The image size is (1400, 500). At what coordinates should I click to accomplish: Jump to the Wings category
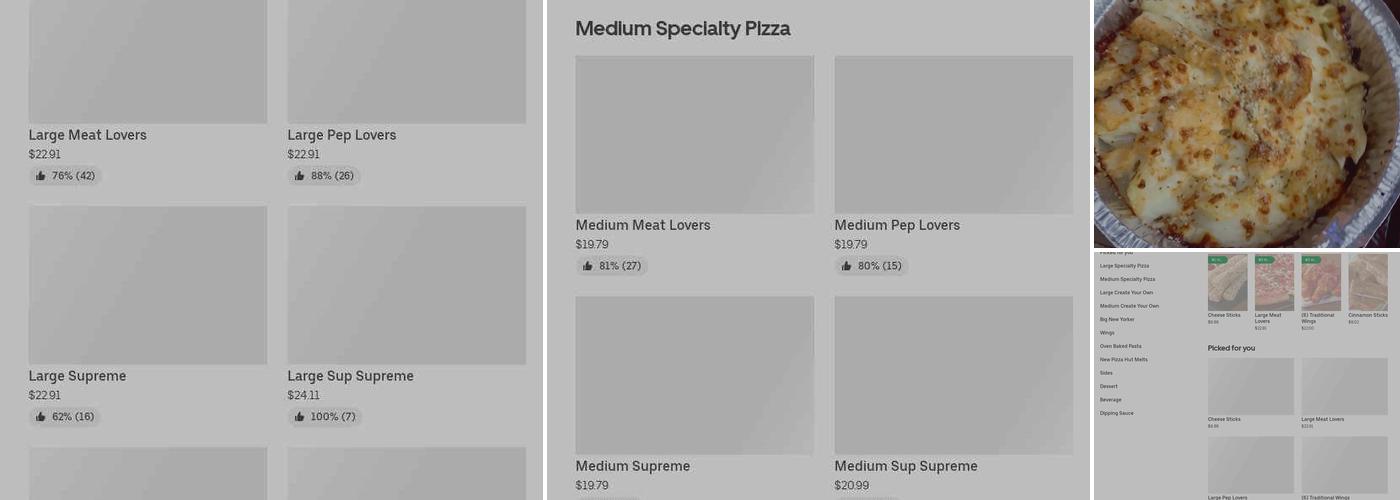[1107, 333]
